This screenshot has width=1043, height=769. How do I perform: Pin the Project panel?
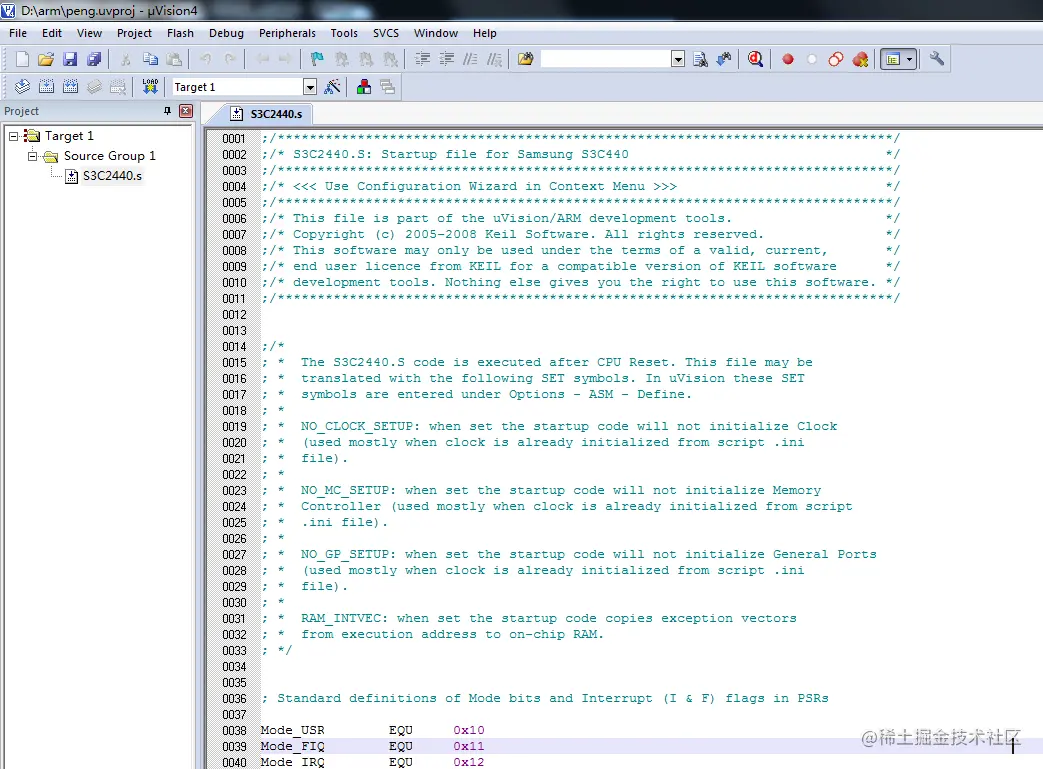click(168, 111)
